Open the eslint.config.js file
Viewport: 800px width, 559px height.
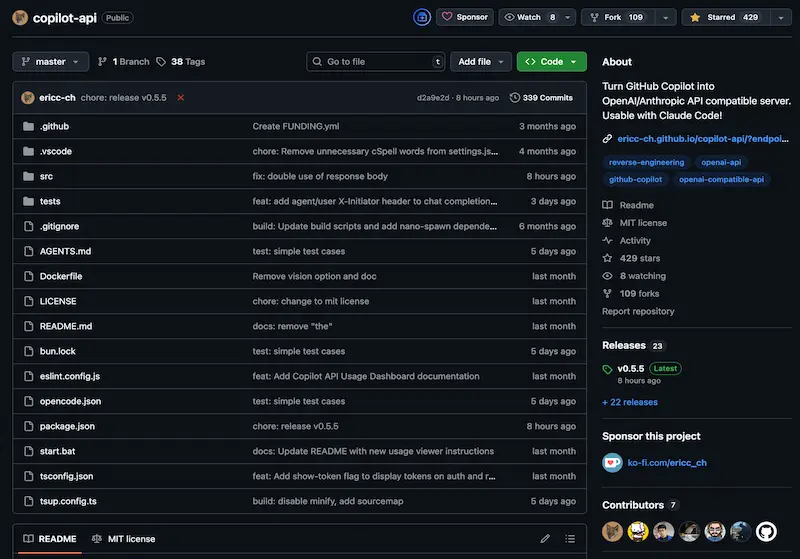click(70, 376)
